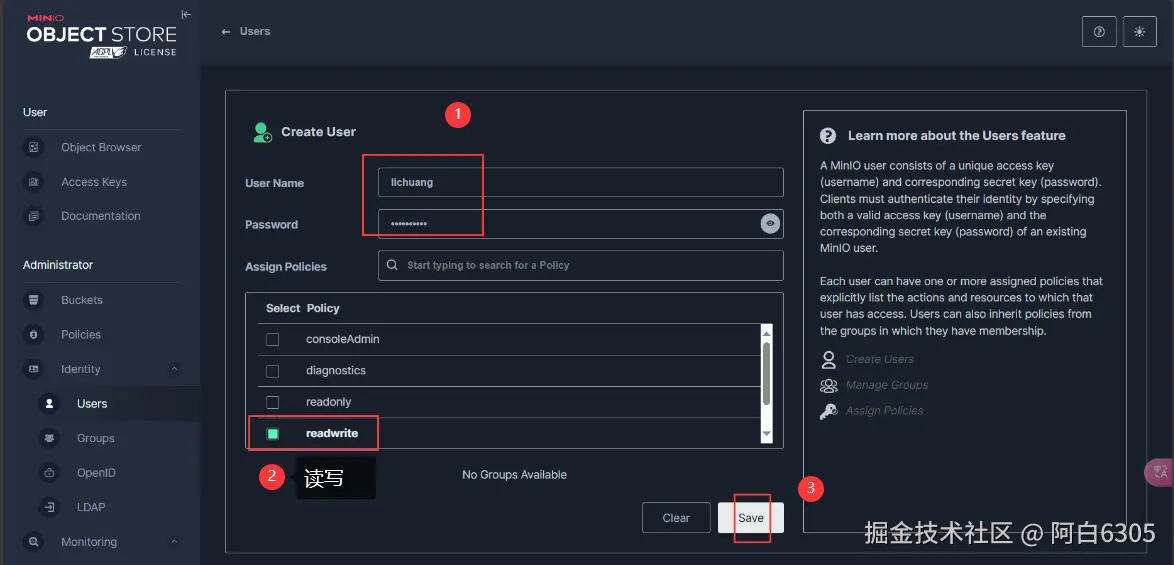Click the readonly policy name
This screenshot has width=1174, height=565.
click(329, 403)
